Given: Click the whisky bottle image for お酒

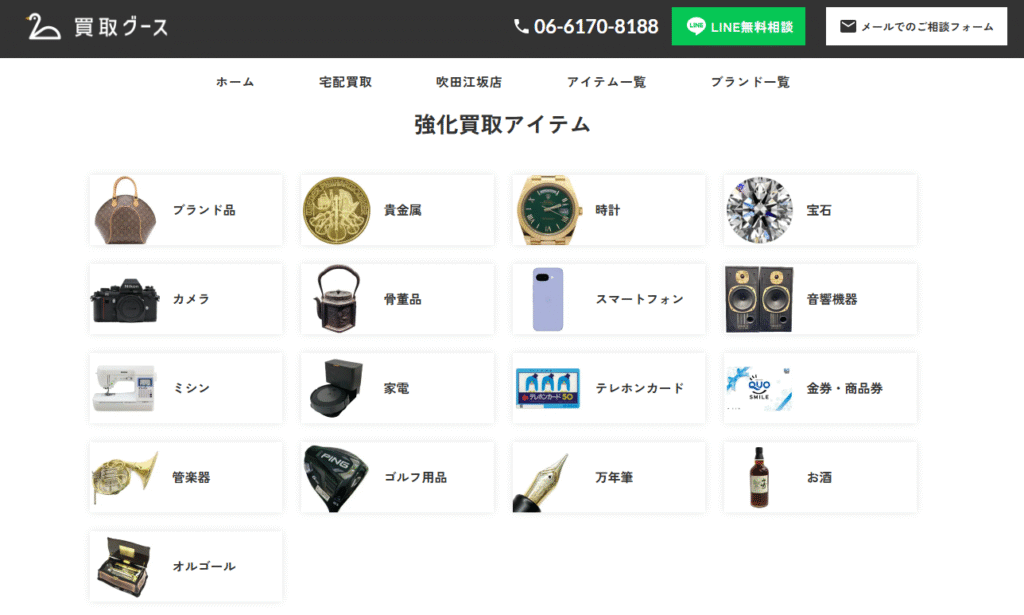Looking at the screenshot, I should click(x=758, y=477).
